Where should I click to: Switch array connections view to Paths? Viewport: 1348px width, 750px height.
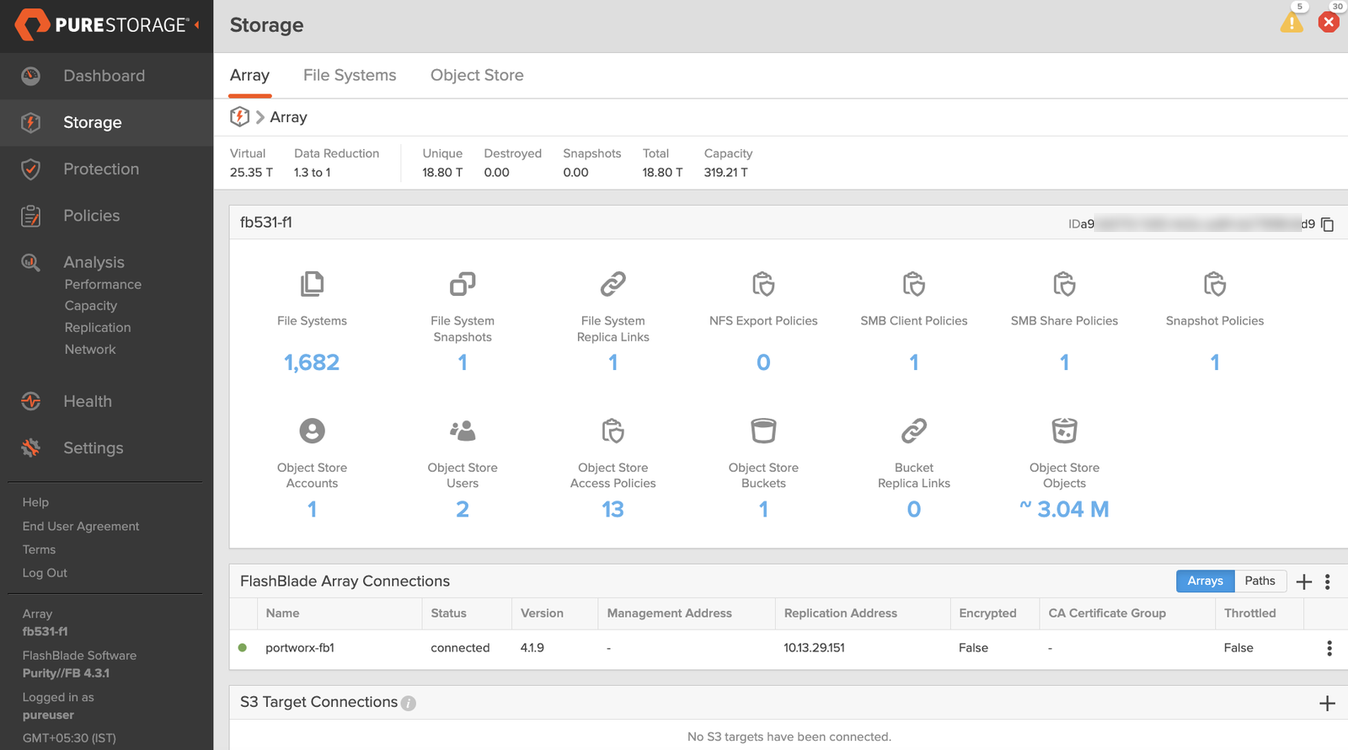pyautogui.click(x=1259, y=581)
